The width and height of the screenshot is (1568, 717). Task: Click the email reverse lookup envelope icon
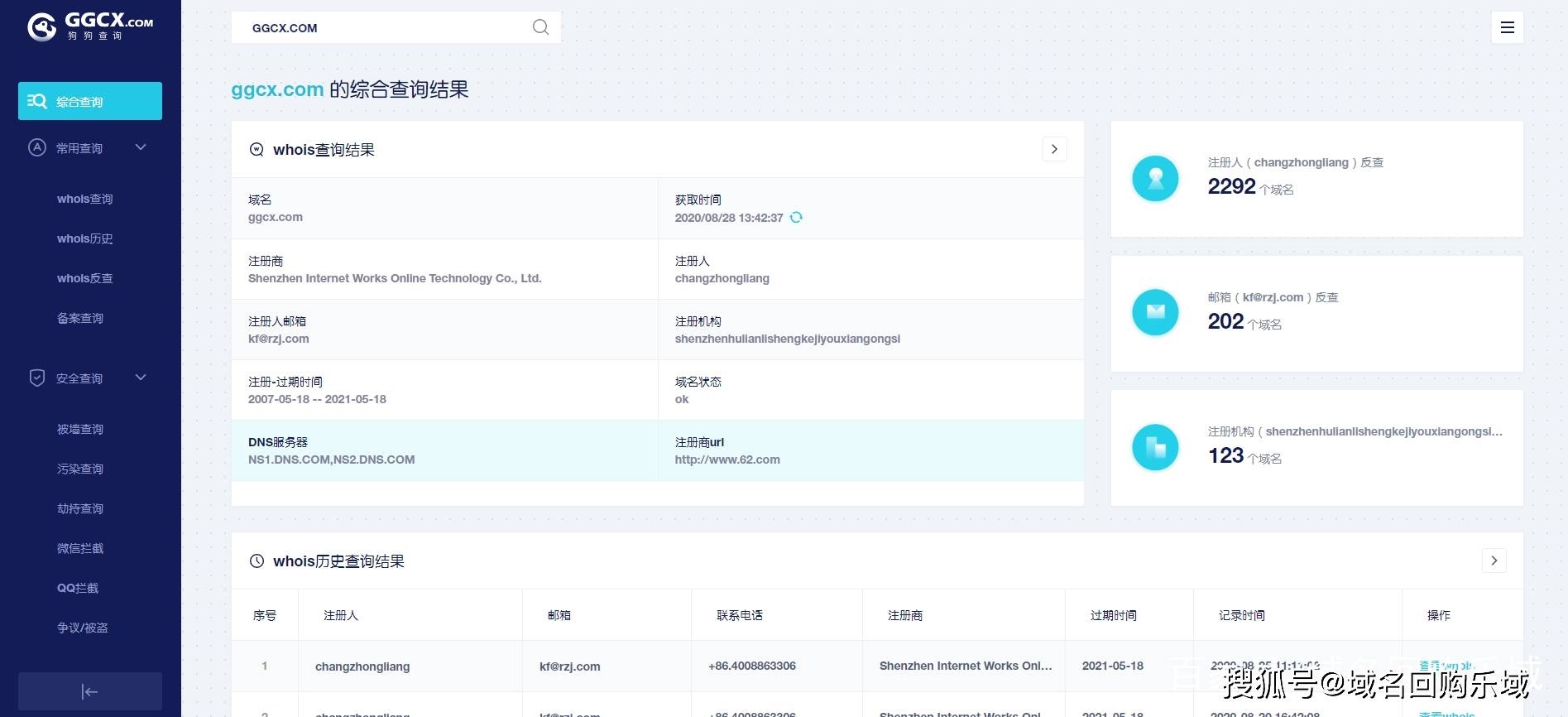1155,312
